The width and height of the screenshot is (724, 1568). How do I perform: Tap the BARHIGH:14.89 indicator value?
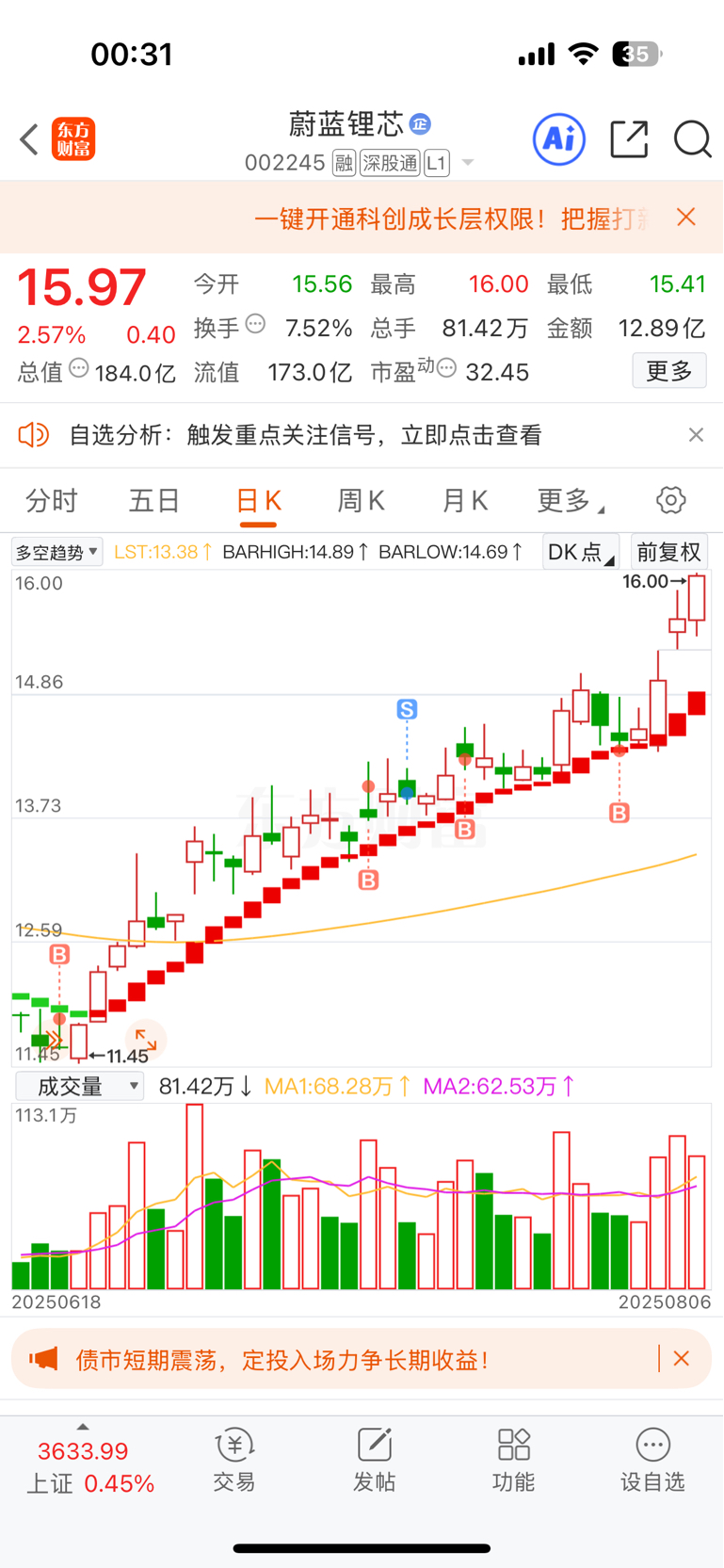point(295,552)
